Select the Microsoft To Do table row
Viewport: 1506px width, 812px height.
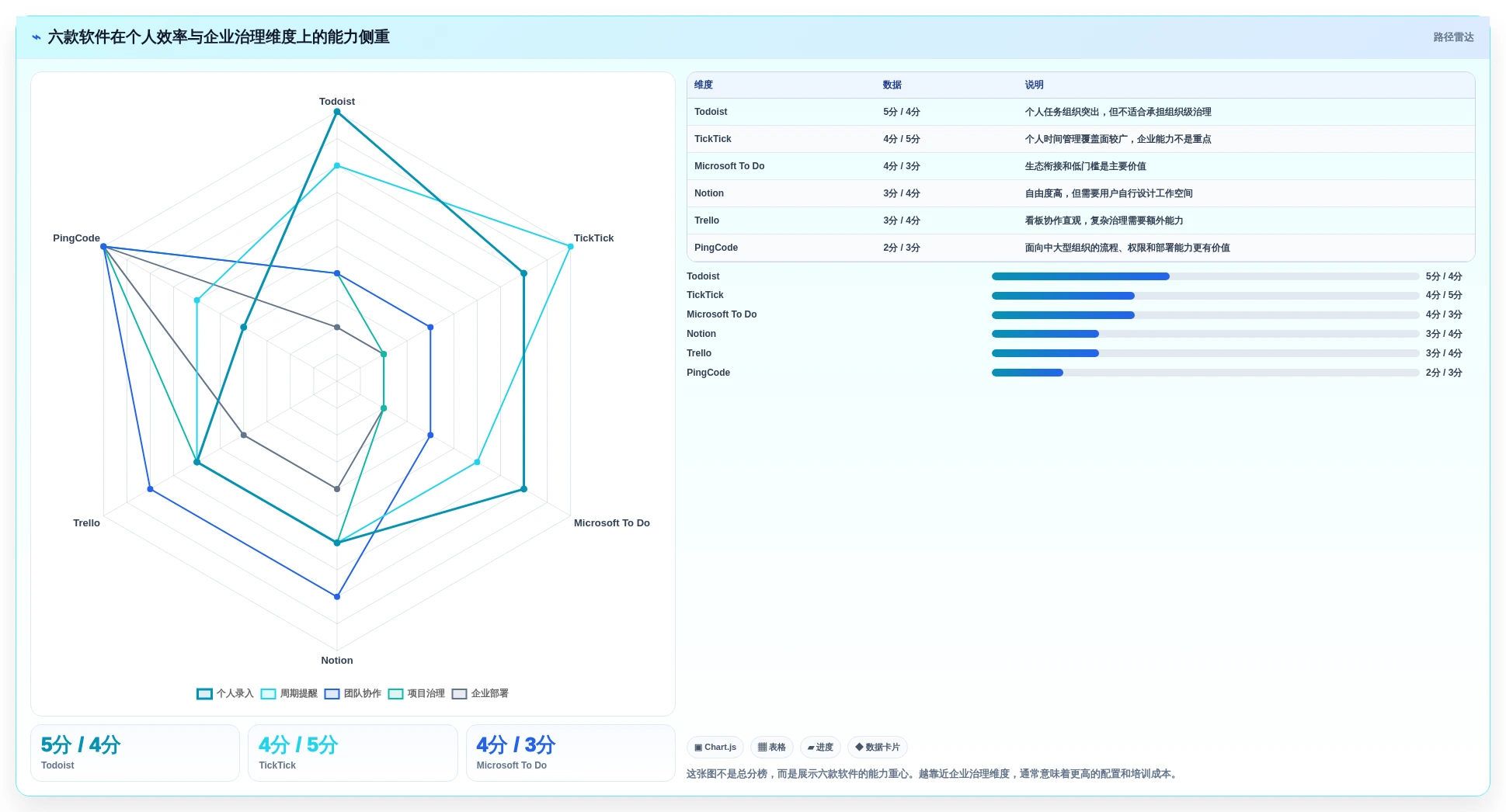1081,166
